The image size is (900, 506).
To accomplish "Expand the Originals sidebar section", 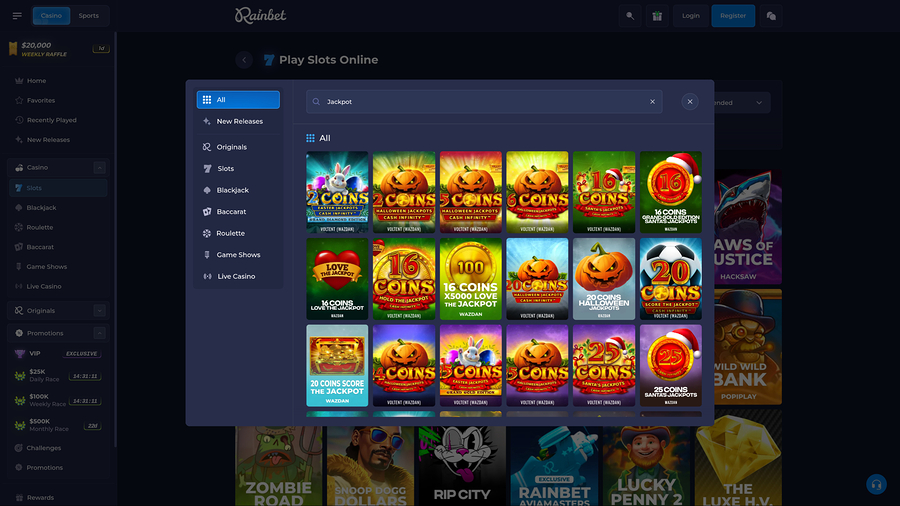I will coord(99,310).
